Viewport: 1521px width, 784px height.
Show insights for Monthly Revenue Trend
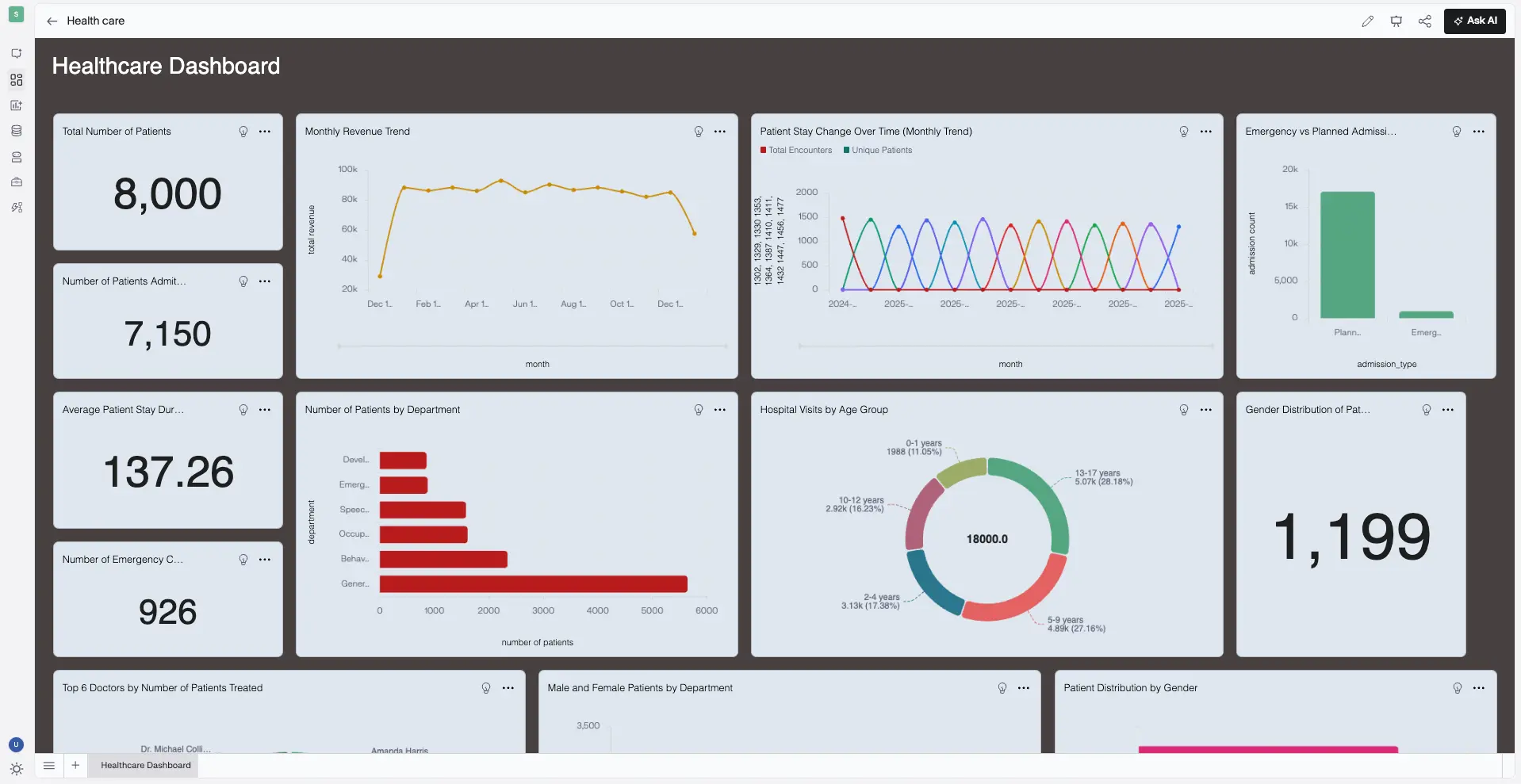(x=699, y=132)
